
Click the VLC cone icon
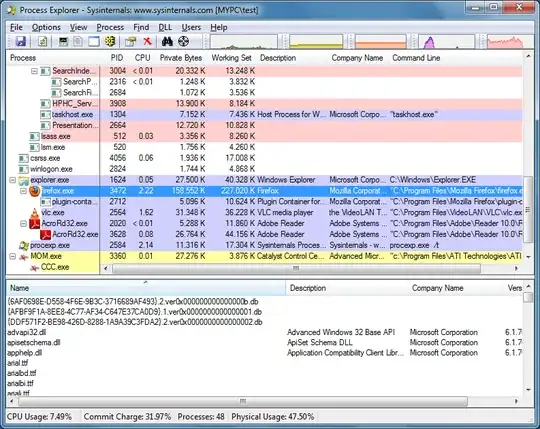pyautogui.click(x=35, y=212)
